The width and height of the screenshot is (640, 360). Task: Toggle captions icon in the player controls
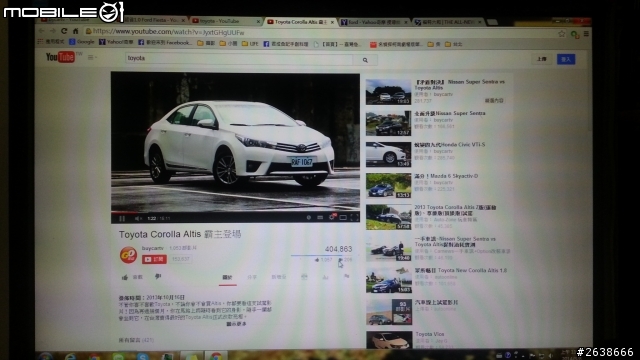(x=320, y=218)
